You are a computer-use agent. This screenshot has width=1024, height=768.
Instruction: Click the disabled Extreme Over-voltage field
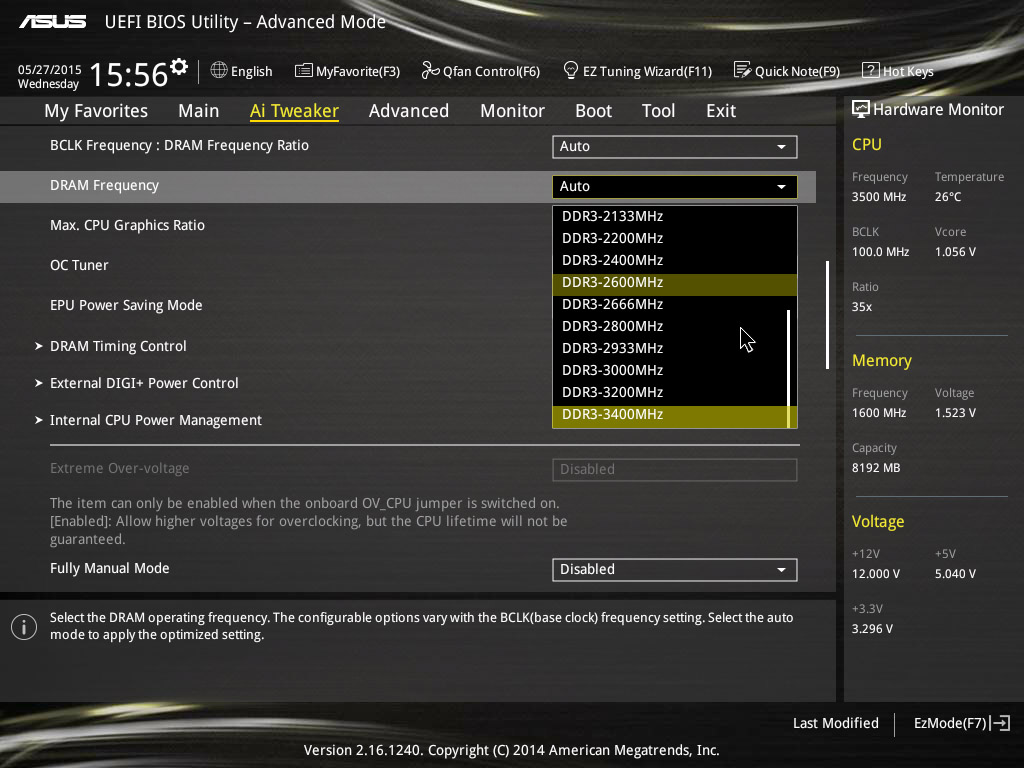(675, 470)
